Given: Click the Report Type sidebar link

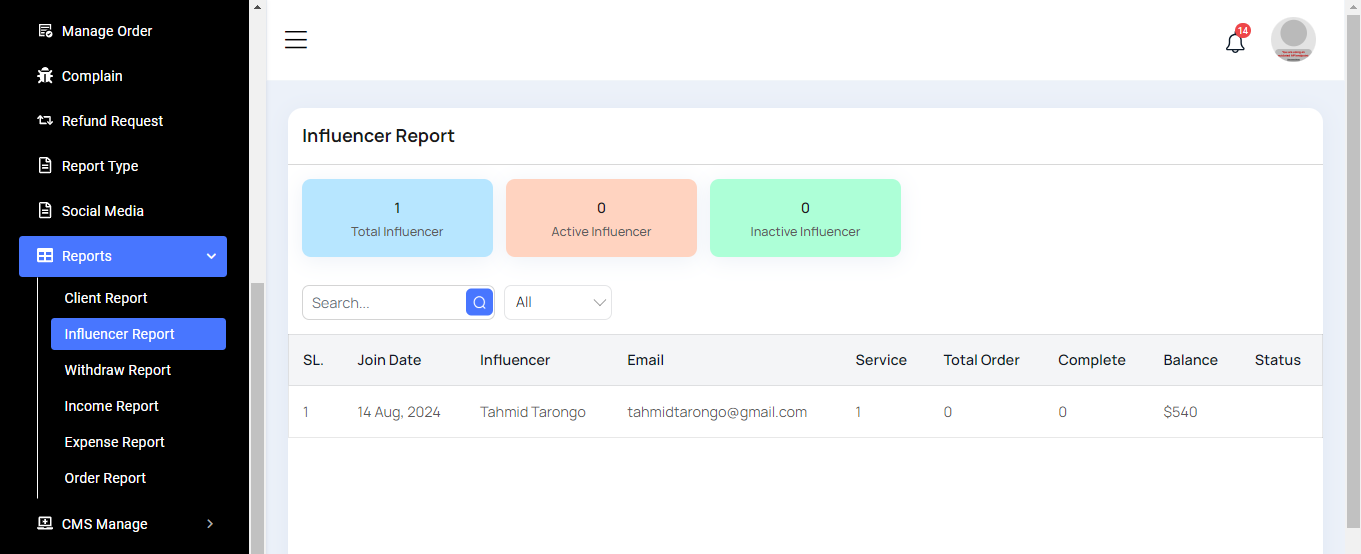Looking at the screenshot, I should (100, 166).
